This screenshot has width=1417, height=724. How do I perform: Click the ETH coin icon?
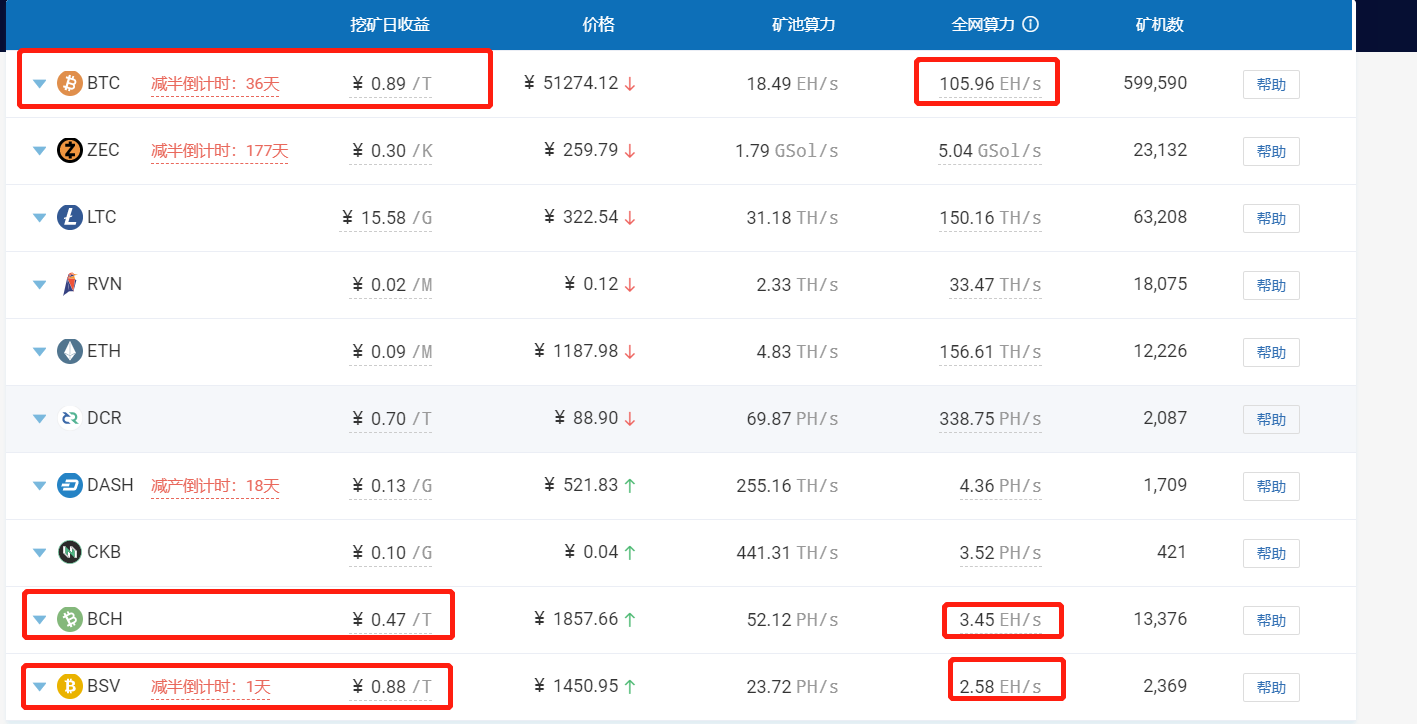click(x=69, y=351)
